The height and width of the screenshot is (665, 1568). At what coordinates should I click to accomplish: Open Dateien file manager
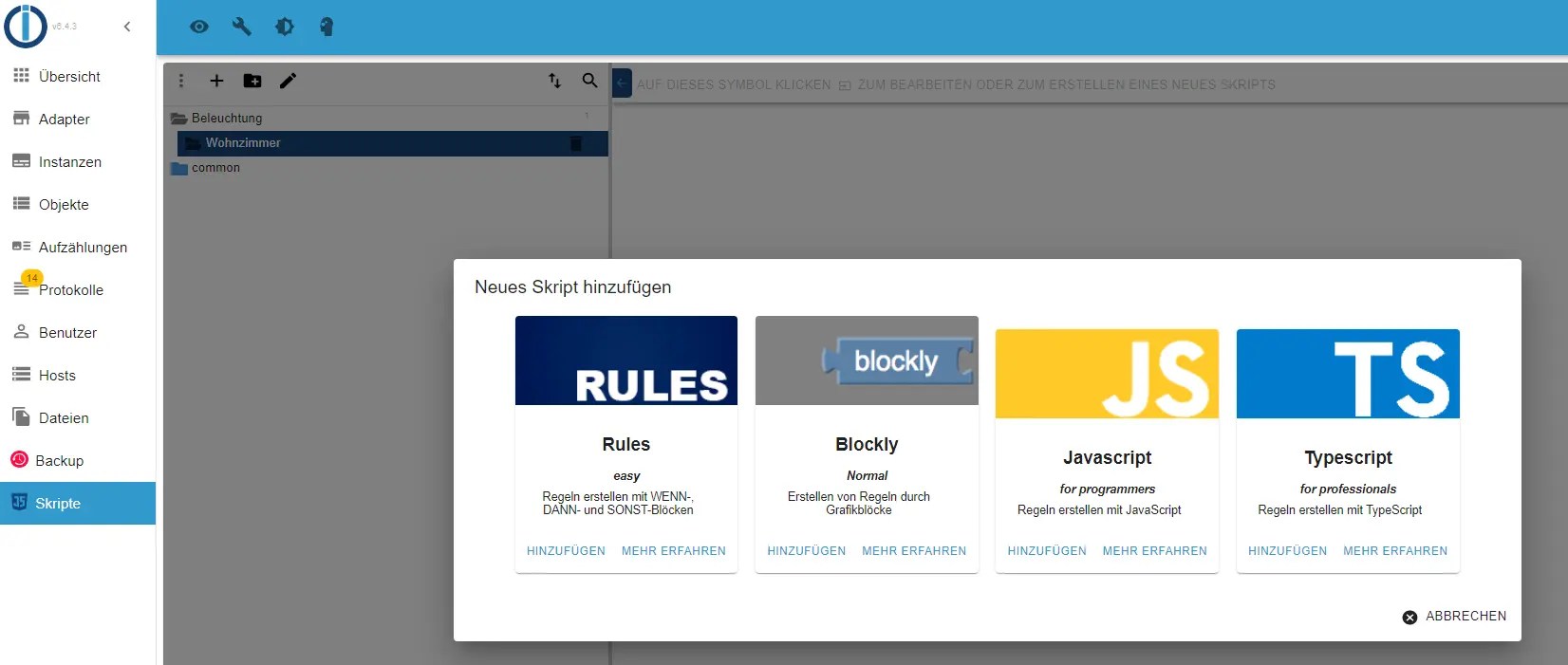pos(78,417)
